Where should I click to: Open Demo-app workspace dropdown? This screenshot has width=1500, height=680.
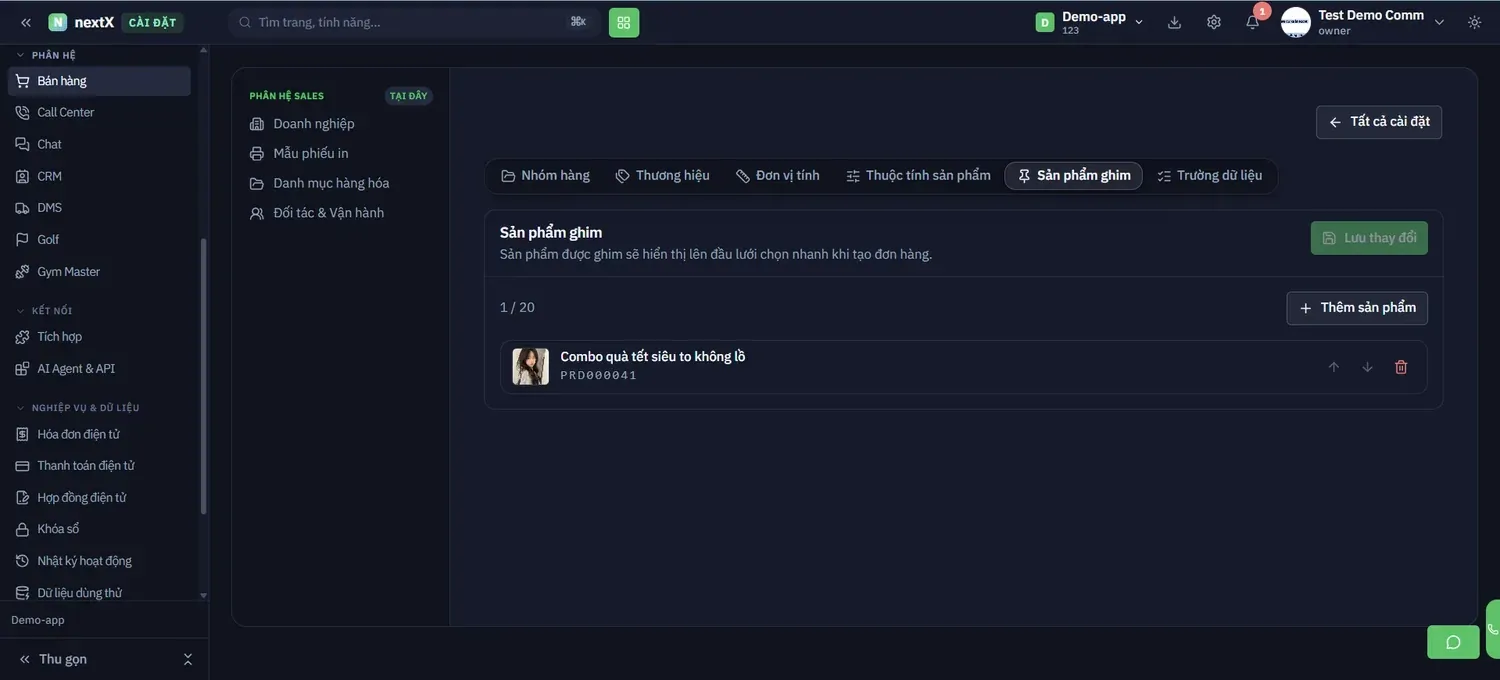point(1090,22)
